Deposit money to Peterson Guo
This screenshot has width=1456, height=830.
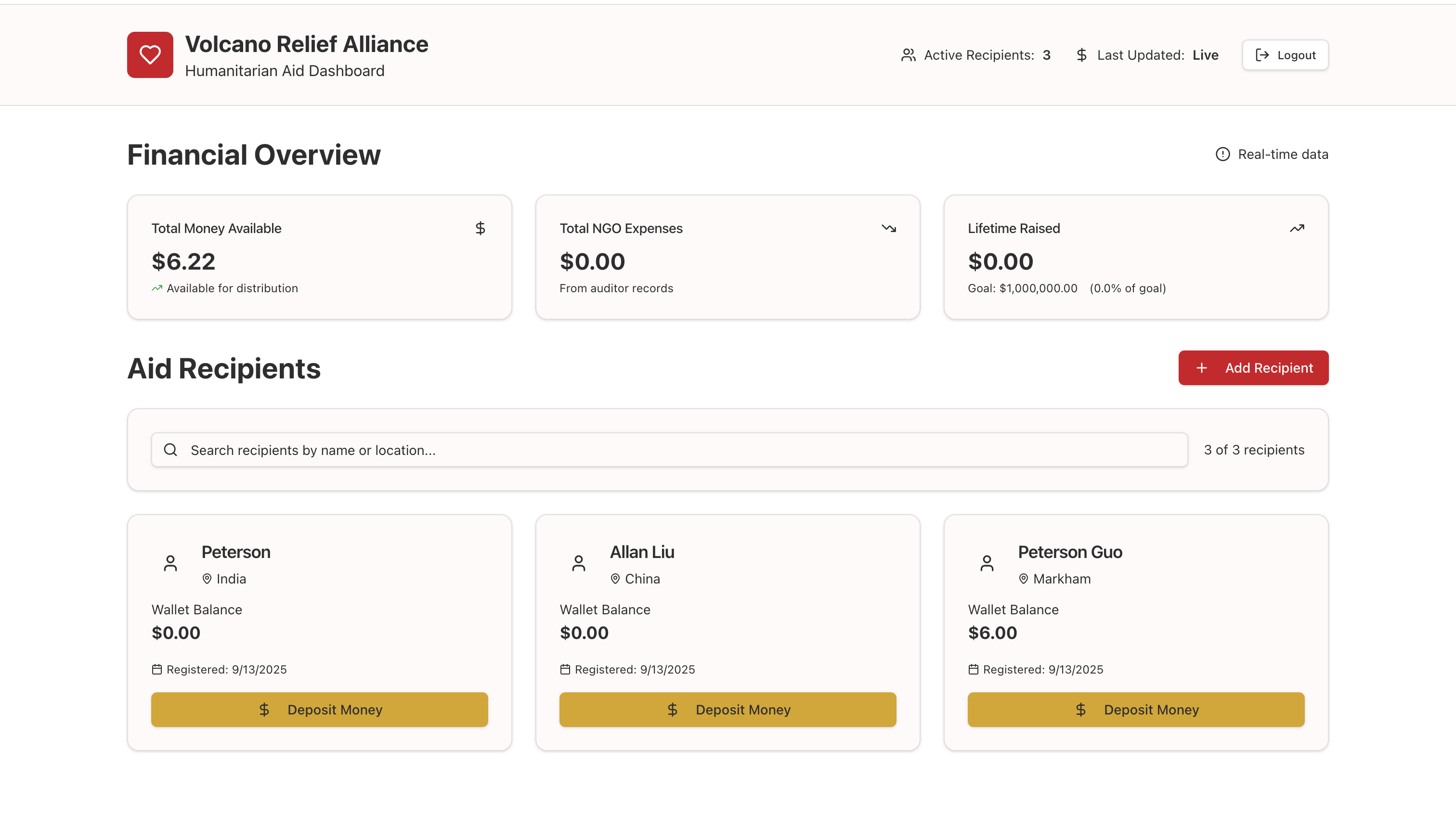coord(1136,710)
